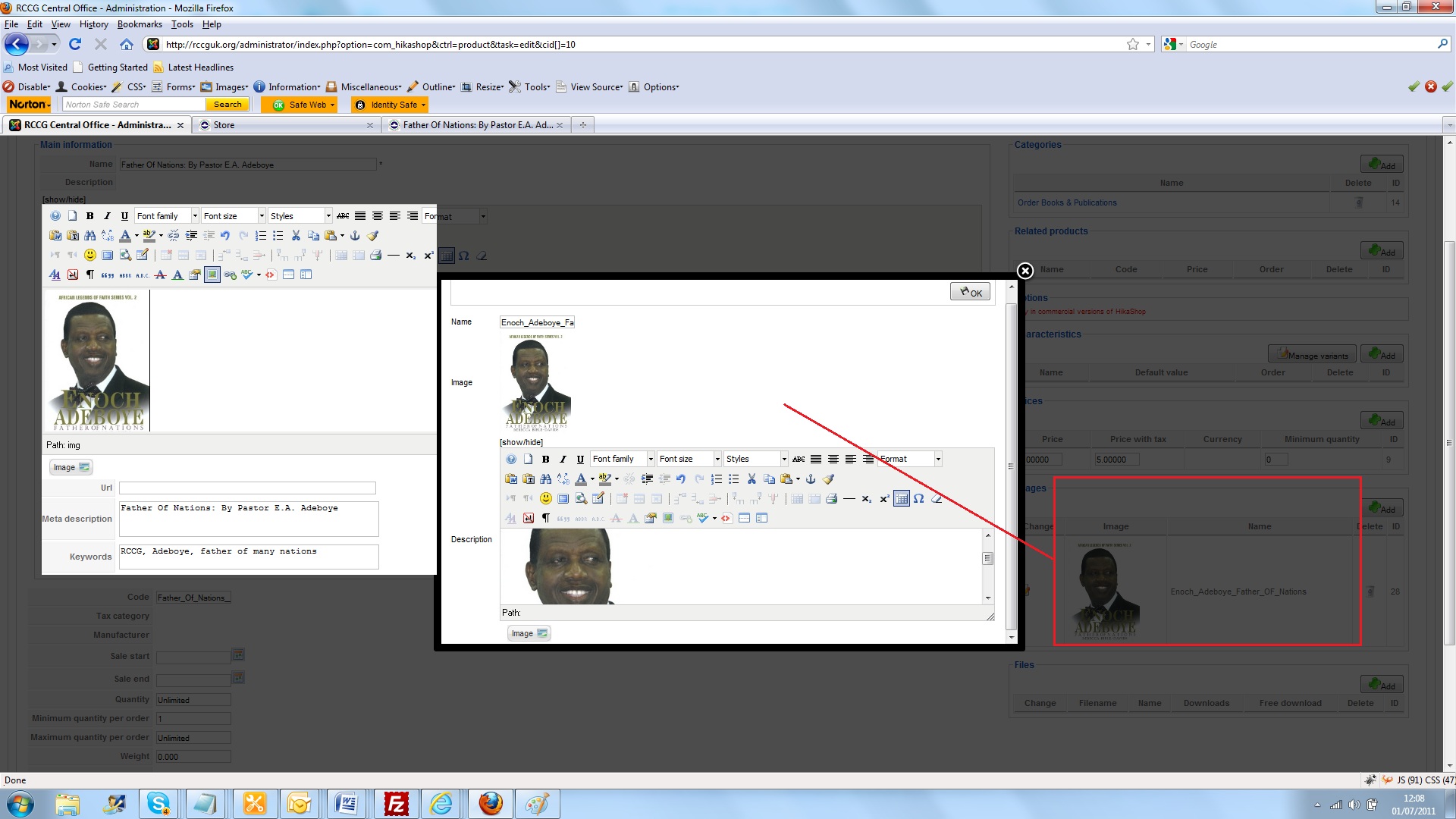Click the print icon in popup editor toolbar

point(832,499)
